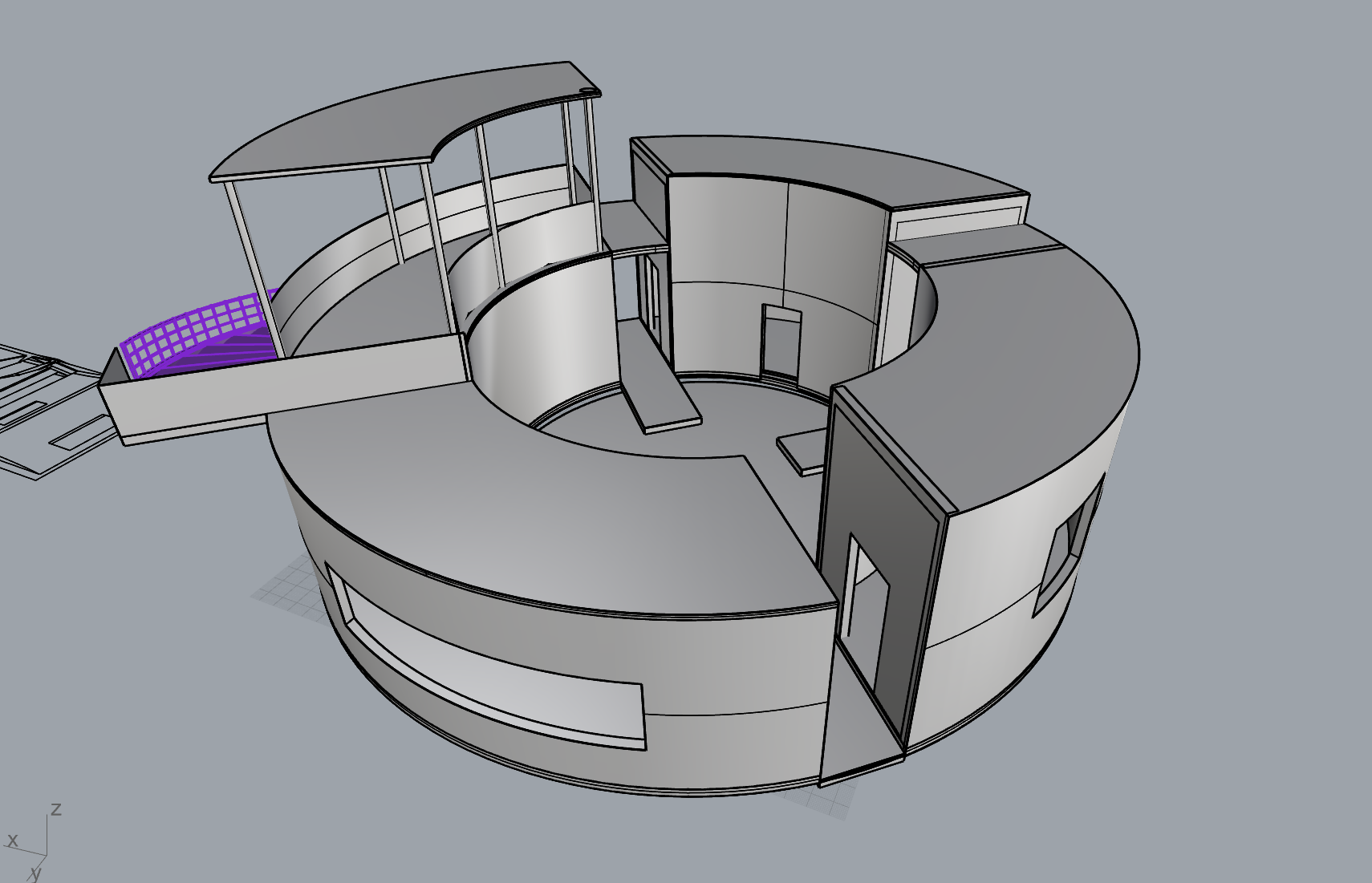Click the small circular hole on the canopy corner
The height and width of the screenshot is (883, 1372).
[587, 89]
